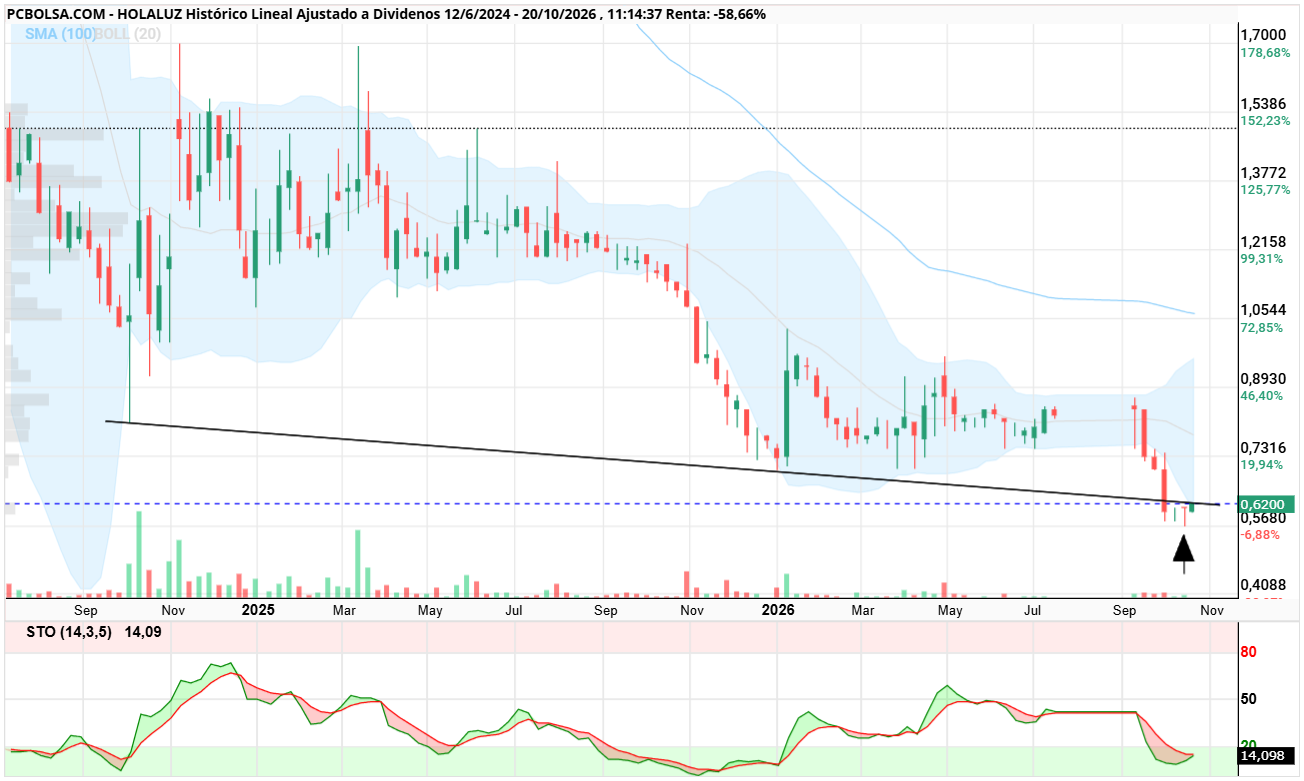
Task: Click the 2025 year label on time axis
Action: coord(258,609)
